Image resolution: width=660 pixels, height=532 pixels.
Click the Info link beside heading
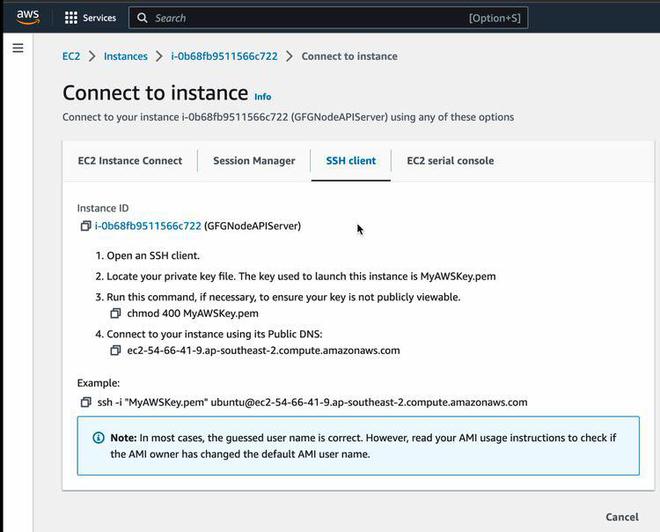click(x=263, y=97)
